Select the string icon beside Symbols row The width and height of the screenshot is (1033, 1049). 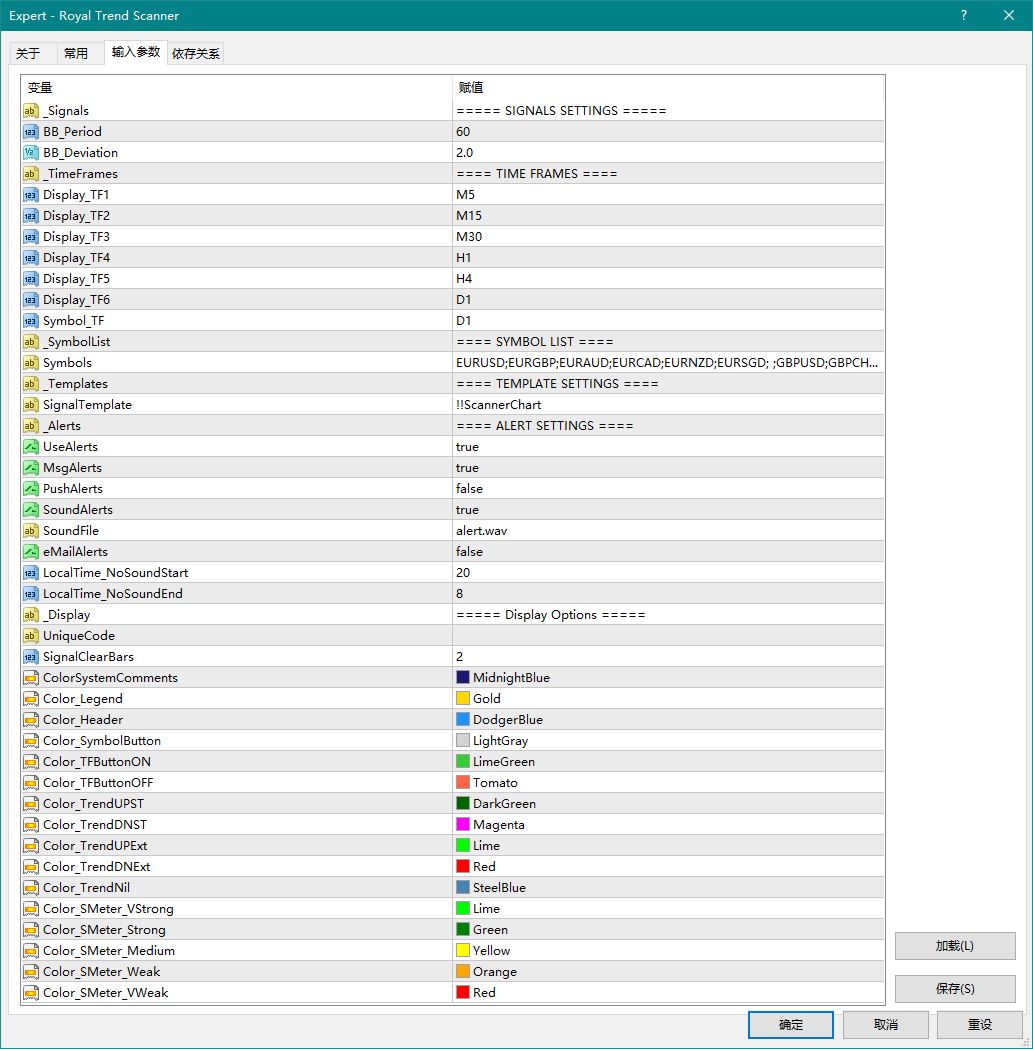(x=31, y=363)
